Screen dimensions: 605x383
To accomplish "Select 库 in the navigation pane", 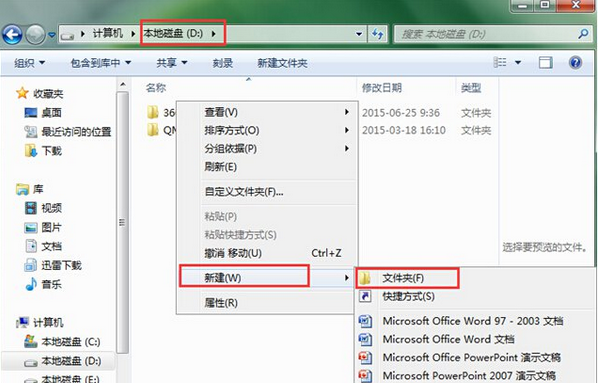I will 30,189.
